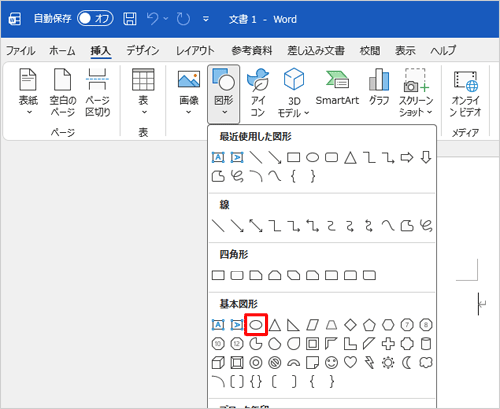Click ページ区切り button
This screenshot has width=500, height=409.
(x=97, y=92)
